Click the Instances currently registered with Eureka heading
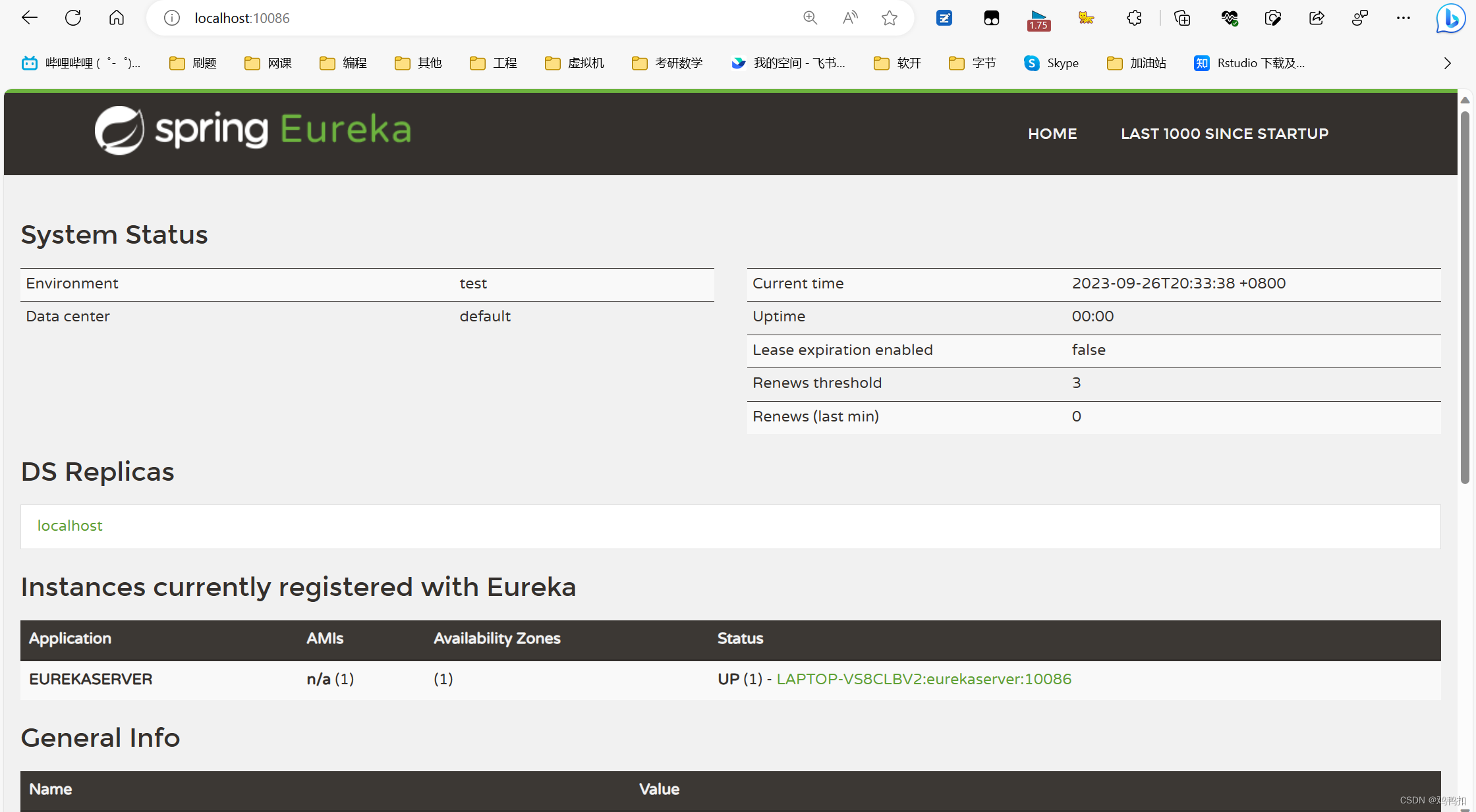The width and height of the screenshot is (1476, 812). tap(298, 587)
